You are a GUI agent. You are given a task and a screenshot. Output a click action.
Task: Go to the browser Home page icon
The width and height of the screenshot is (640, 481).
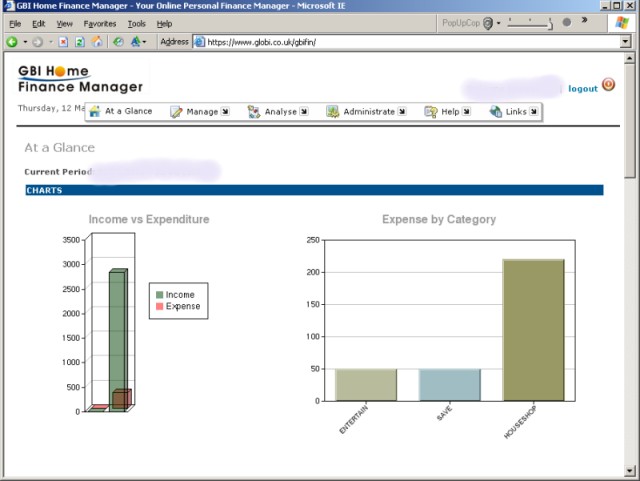(x=97, y=42)
